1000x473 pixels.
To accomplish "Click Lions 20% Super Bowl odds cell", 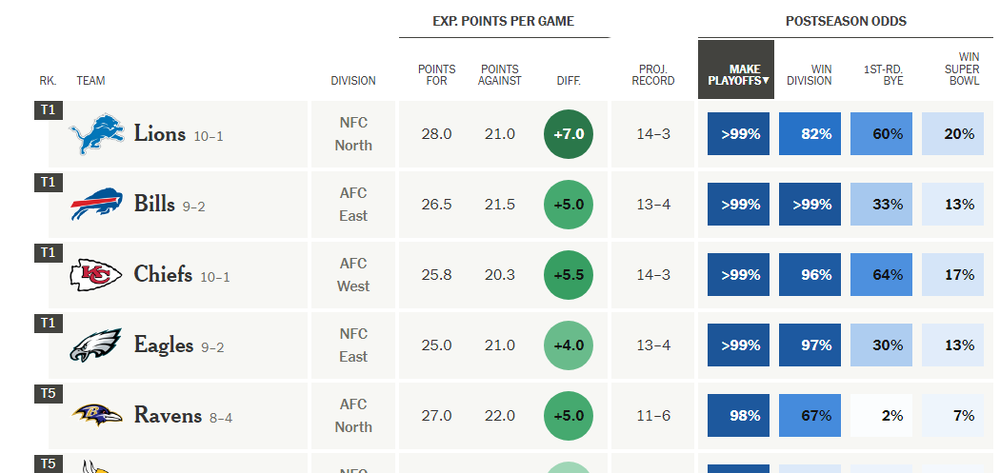I will tap(962, 134).
